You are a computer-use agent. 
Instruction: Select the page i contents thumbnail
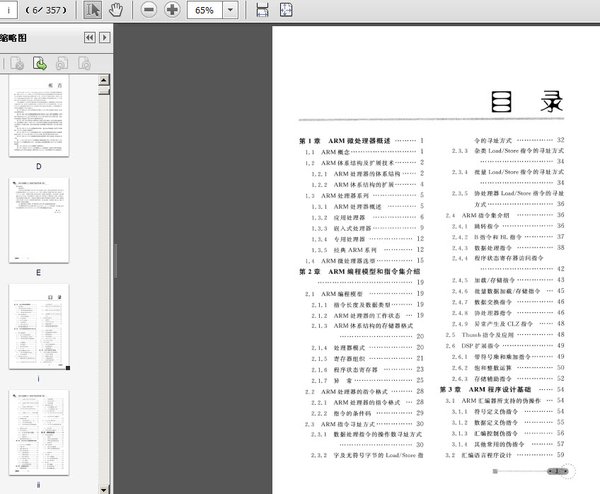point(39,326)
